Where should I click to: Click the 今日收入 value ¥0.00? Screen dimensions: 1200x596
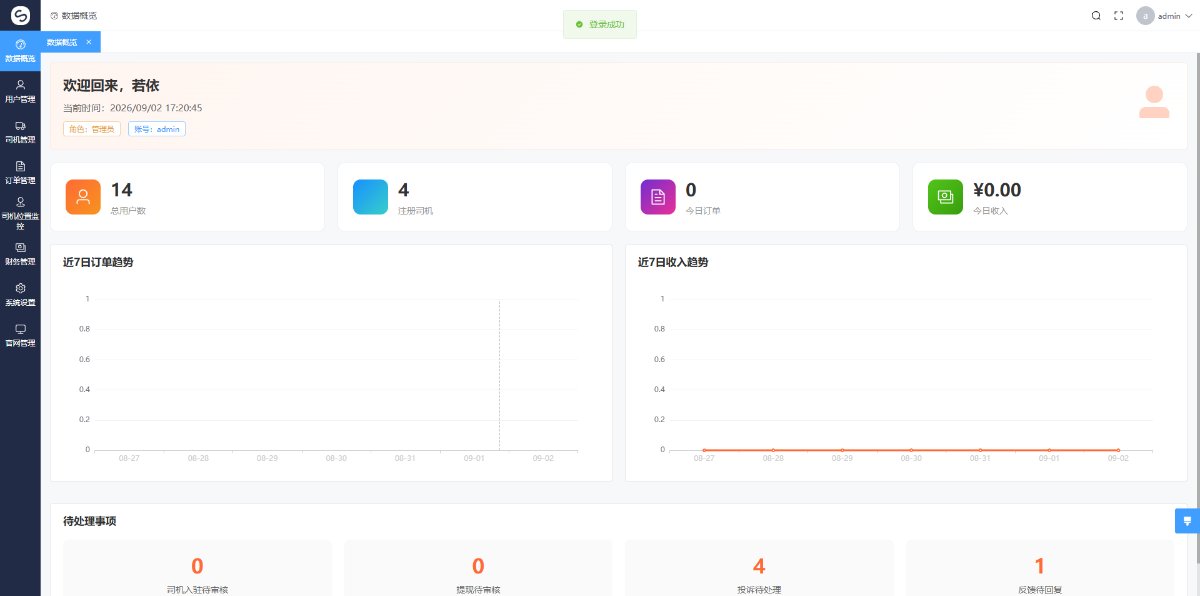pos(997,190)
